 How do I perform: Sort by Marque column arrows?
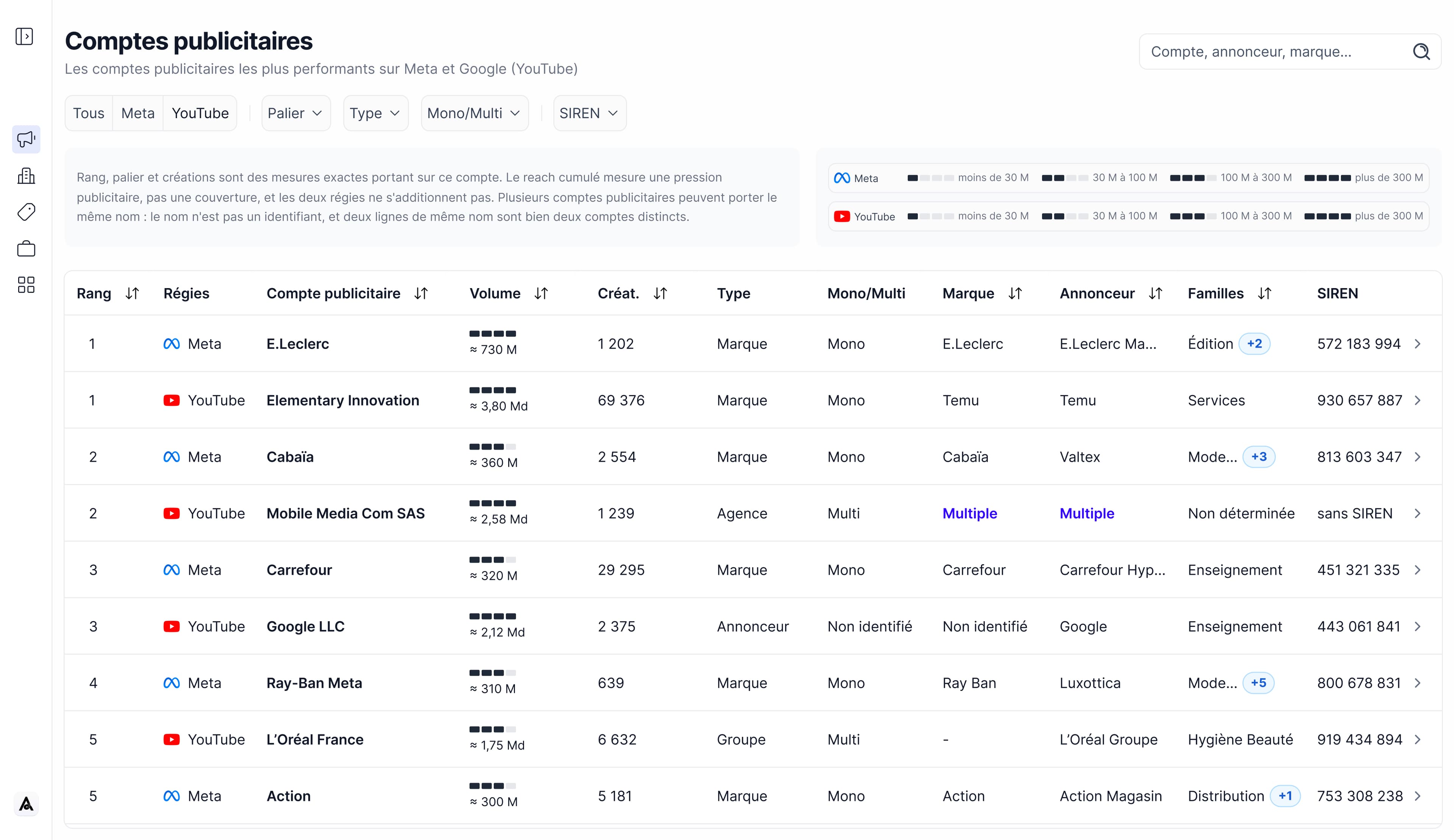[1016, 294]
